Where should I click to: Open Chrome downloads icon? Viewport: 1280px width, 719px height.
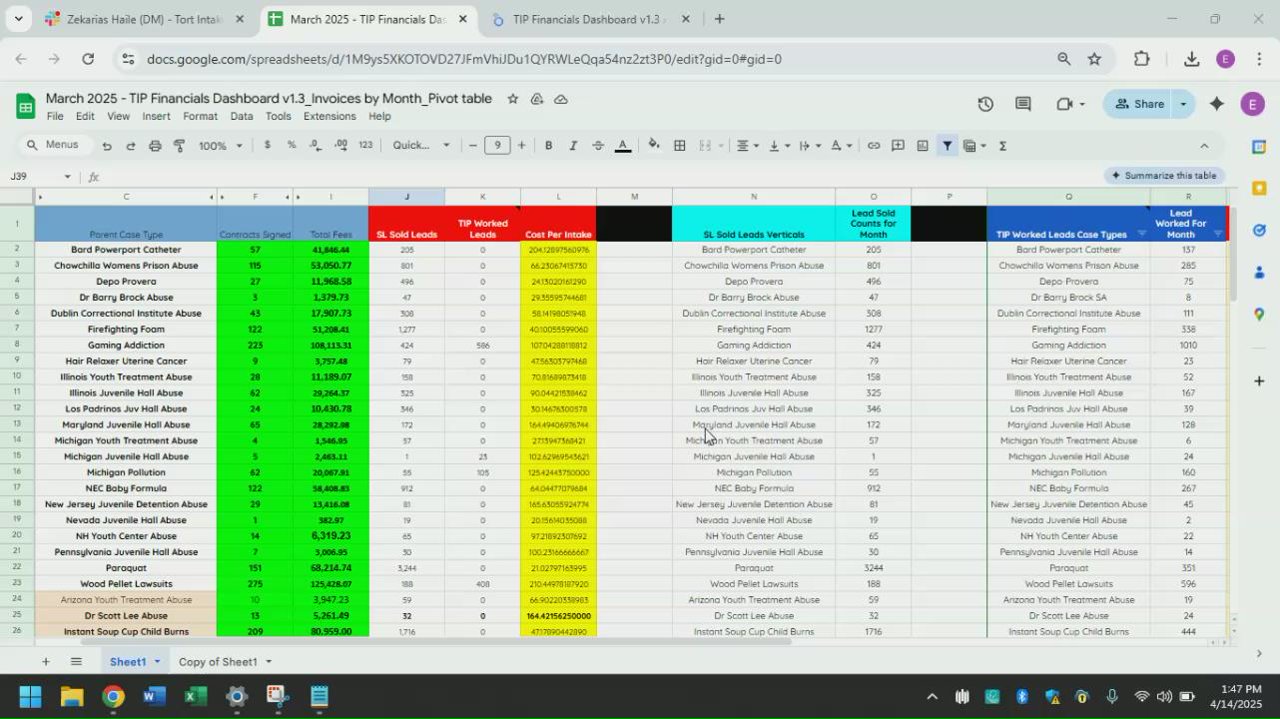pos(1191,59)
